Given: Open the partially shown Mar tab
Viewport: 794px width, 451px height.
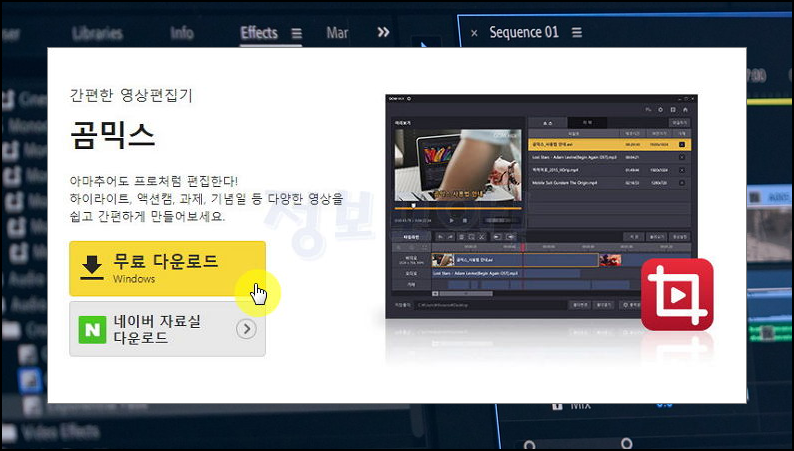Looking at the screenshot, I should pyautogui.click(x=337, y=33).
